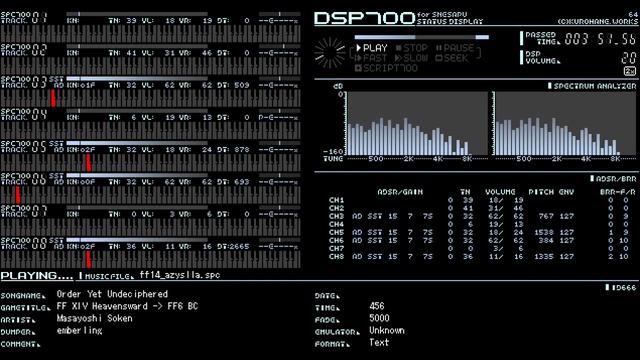Screen dimensions: 640x360
Task: Select the SEEK option
Action: [451, 58]
